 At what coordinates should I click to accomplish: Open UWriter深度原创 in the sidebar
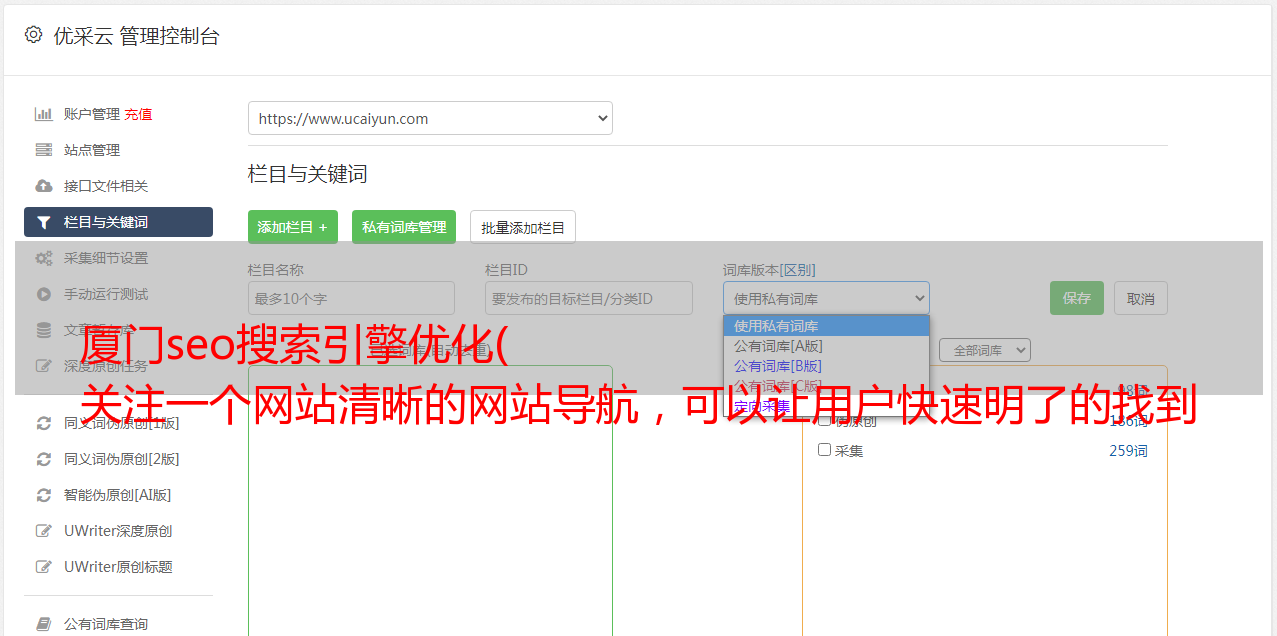(x=118, y=531)
